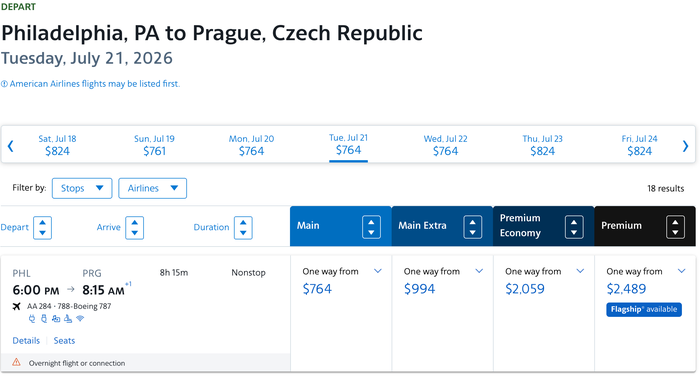Sort by Main cabin price
This screenshot has height=376, width=700.
371,226
